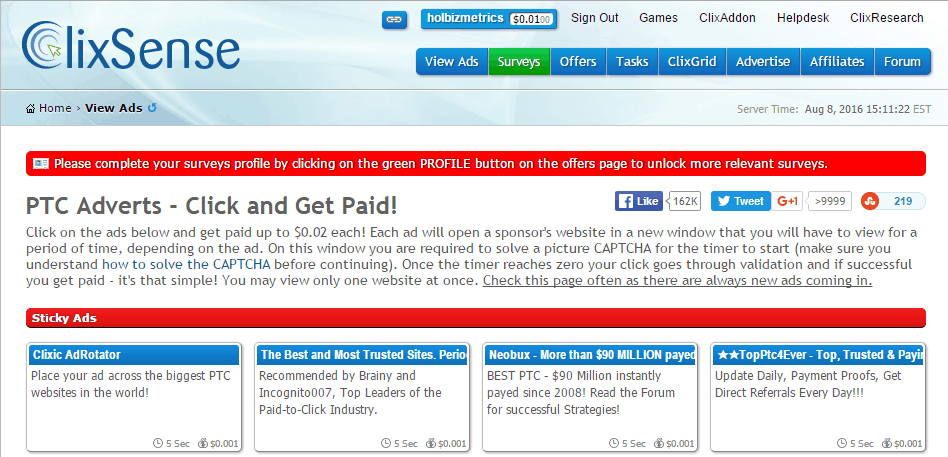Click 'BEST PTC - $90 Million' description
Image resolution: width=948 pixels, height=457 pixels.
pos(580,392)
